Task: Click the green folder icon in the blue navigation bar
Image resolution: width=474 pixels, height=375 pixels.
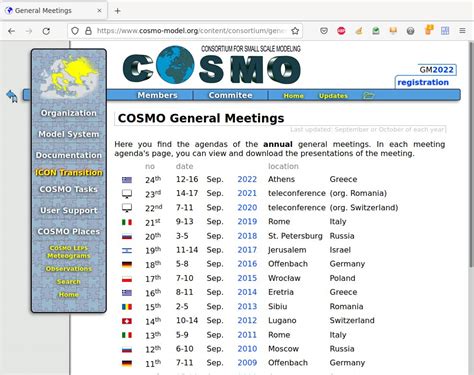Action: (368, 96)
